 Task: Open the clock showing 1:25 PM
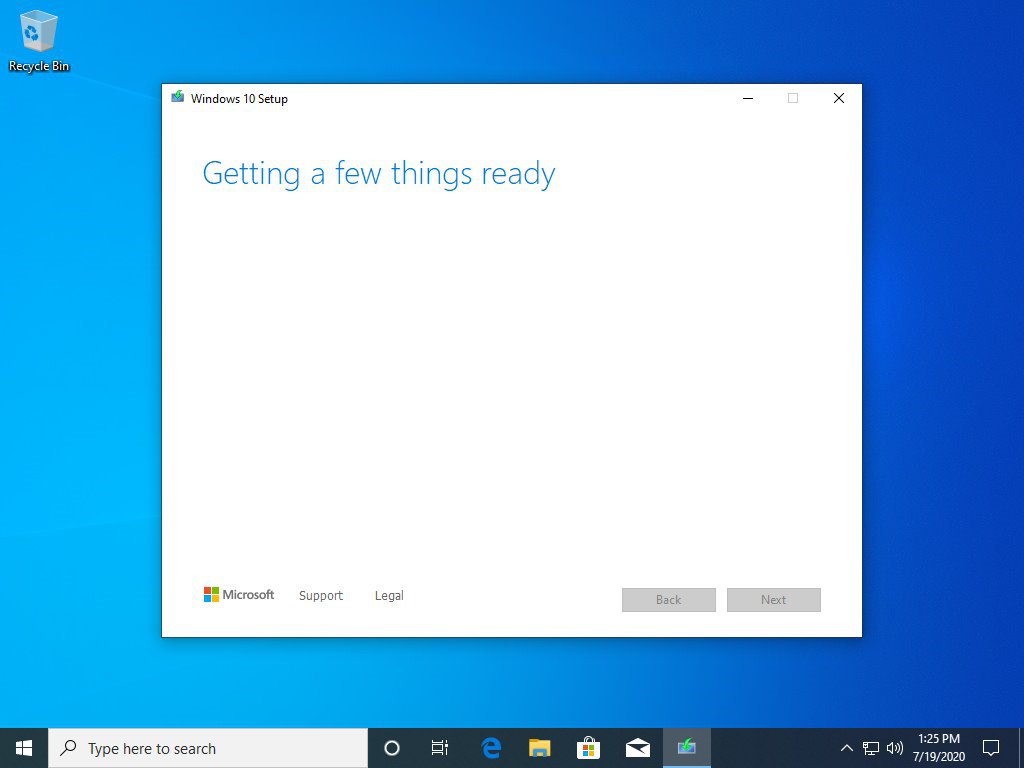point(939,748)
